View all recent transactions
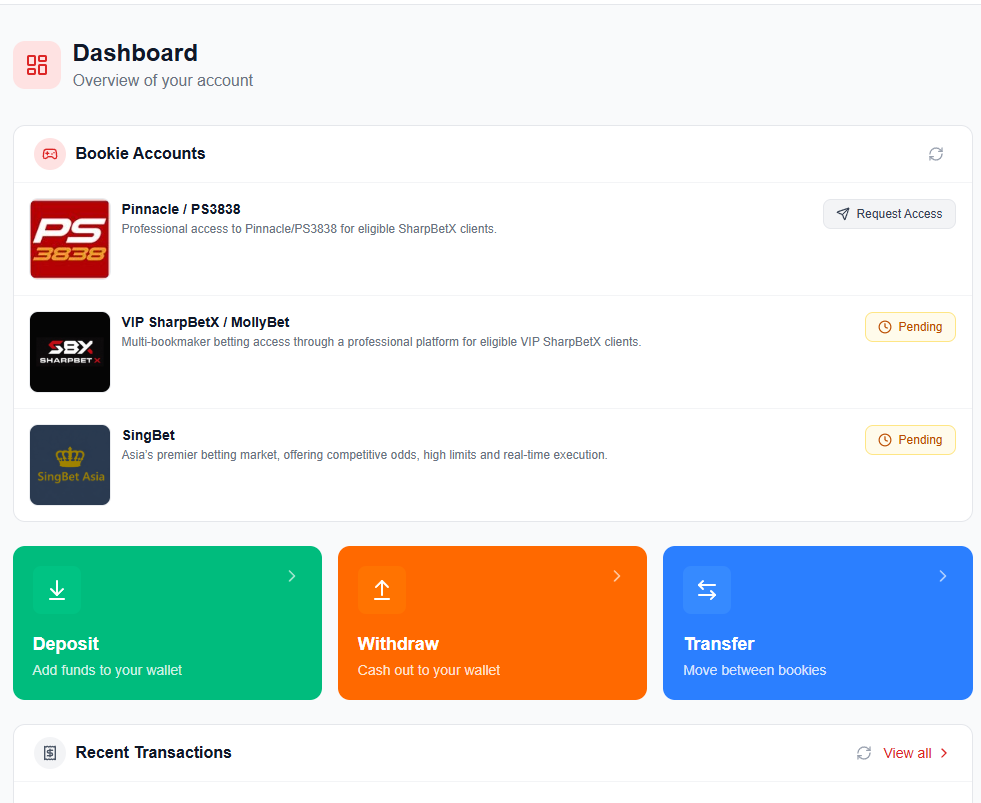 [x=915, y=753]
